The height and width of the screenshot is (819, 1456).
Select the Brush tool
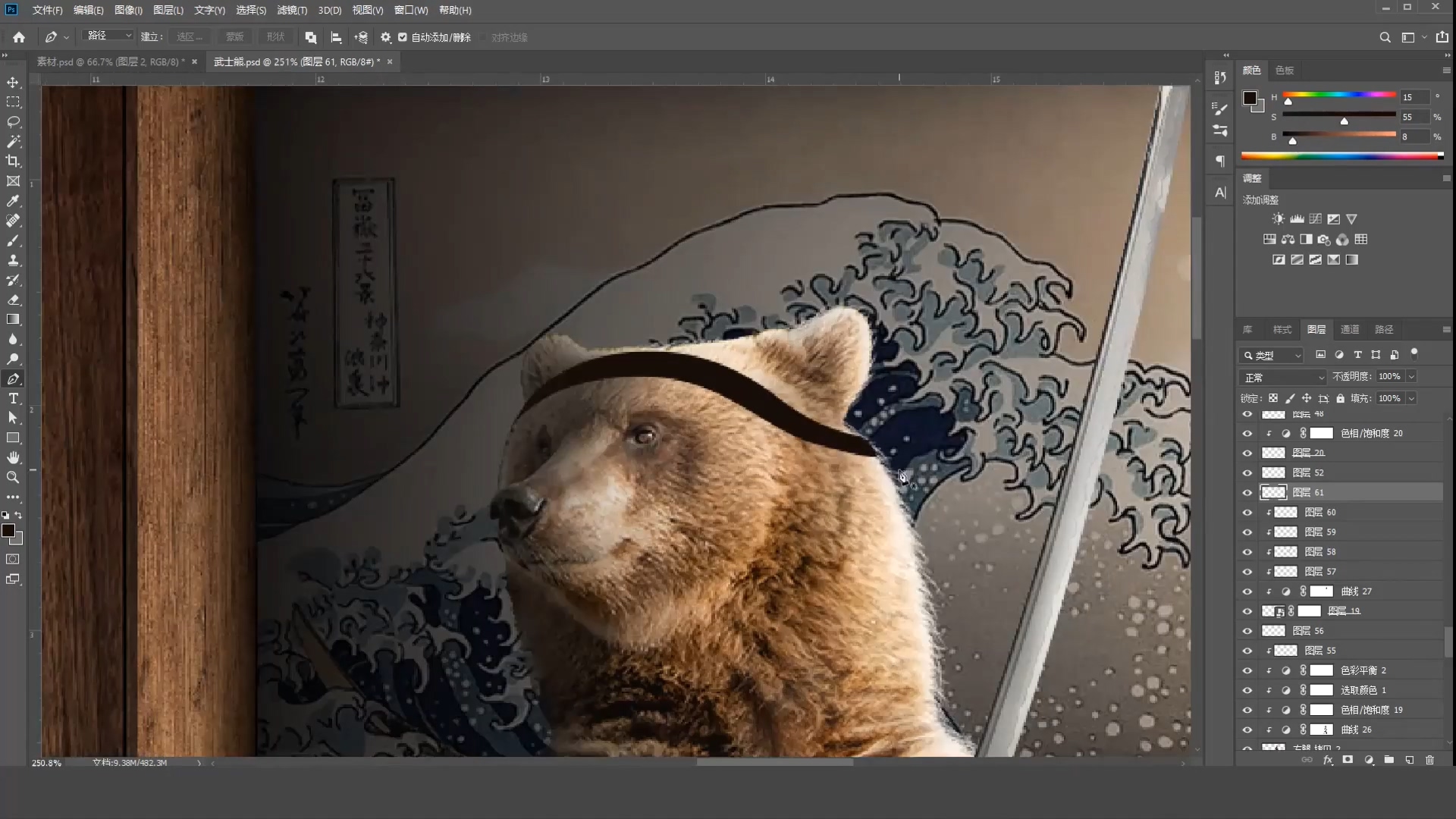tap(13, 240)
